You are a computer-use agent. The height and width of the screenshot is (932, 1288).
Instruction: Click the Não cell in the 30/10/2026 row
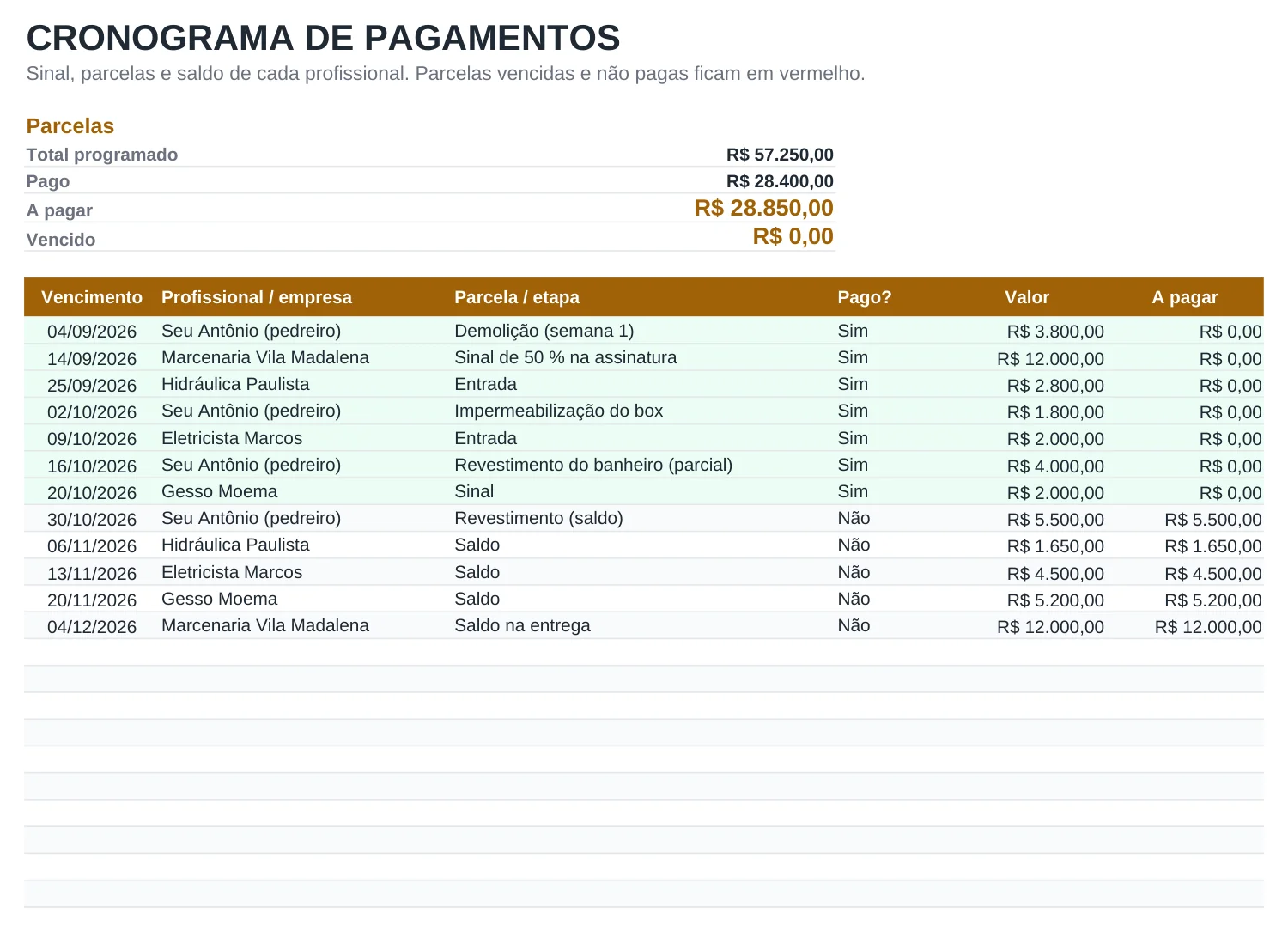[x=854, y=518]
